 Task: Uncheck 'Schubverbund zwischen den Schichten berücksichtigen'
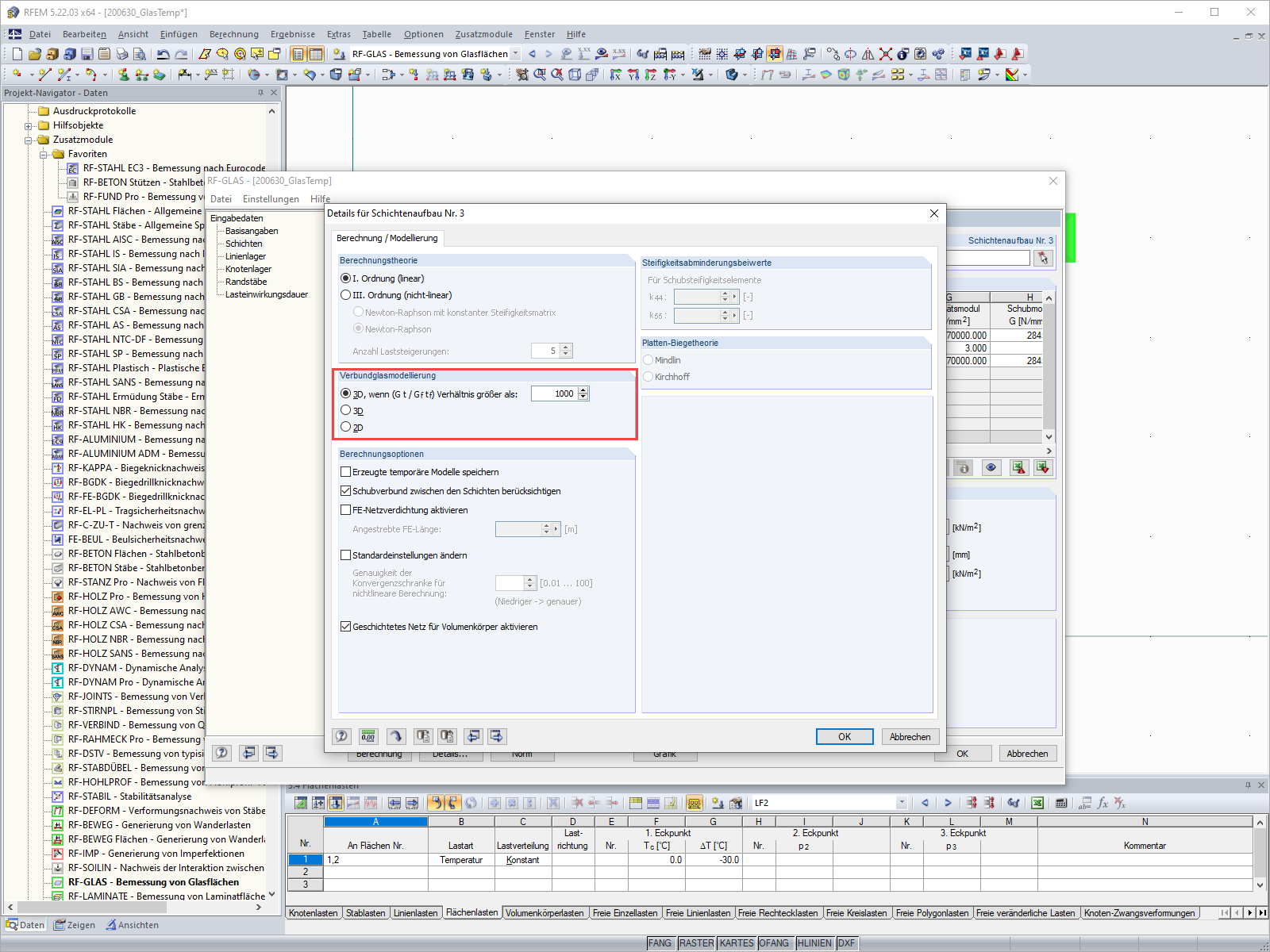click(346, 491)
